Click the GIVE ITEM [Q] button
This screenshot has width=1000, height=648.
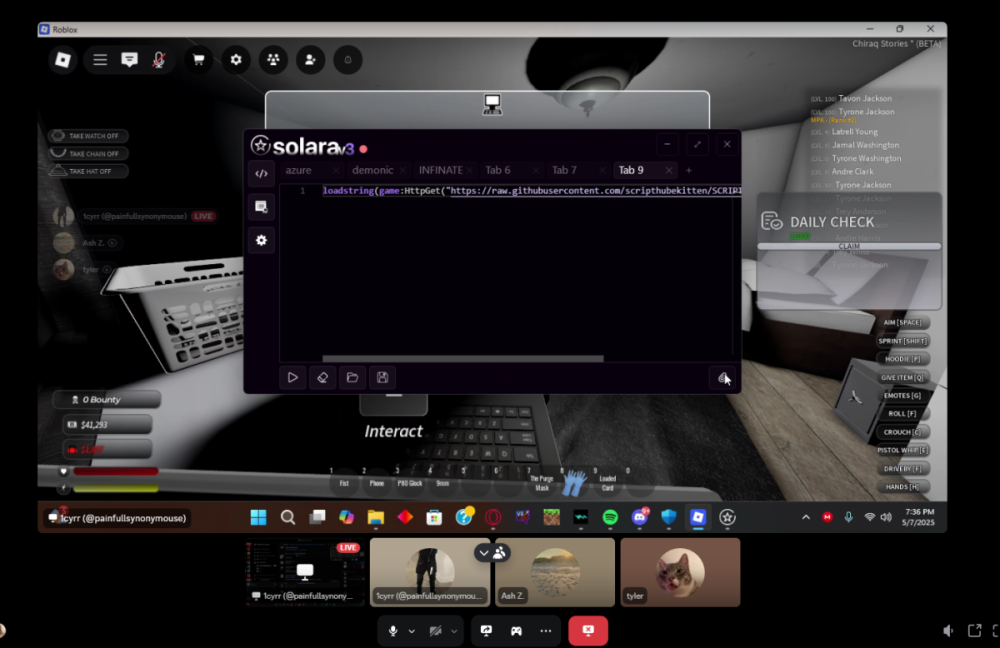pyautogui.click(x=902, y=378)
